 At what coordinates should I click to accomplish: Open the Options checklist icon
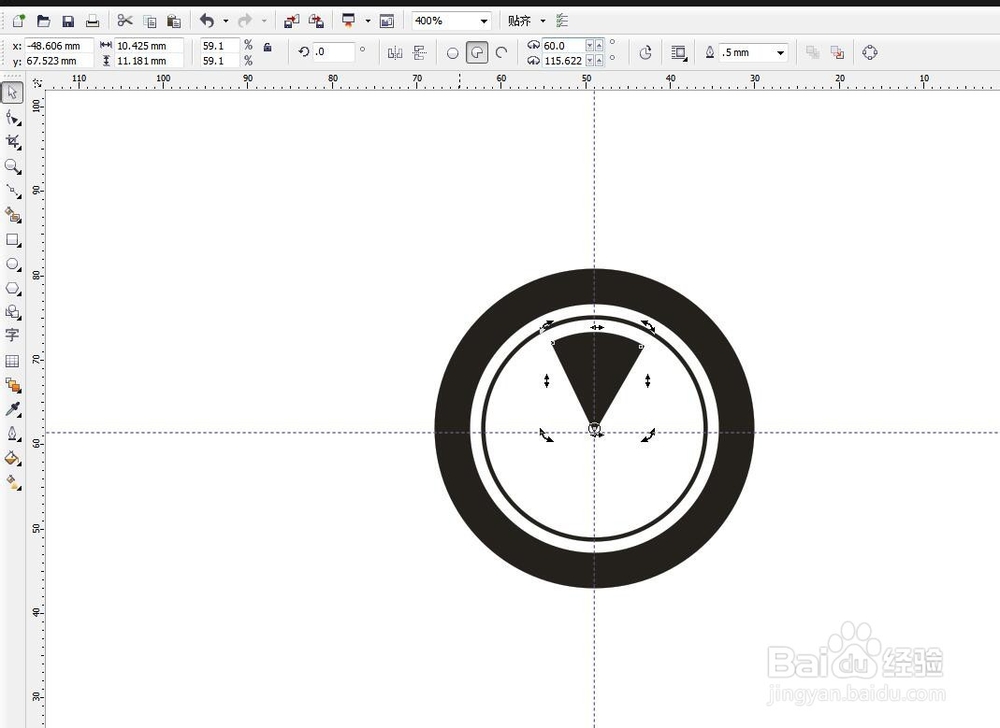562,21
